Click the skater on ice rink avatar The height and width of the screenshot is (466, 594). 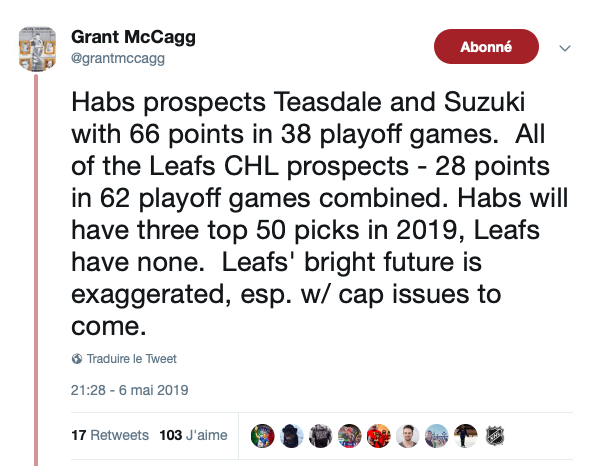coord(466,436)
